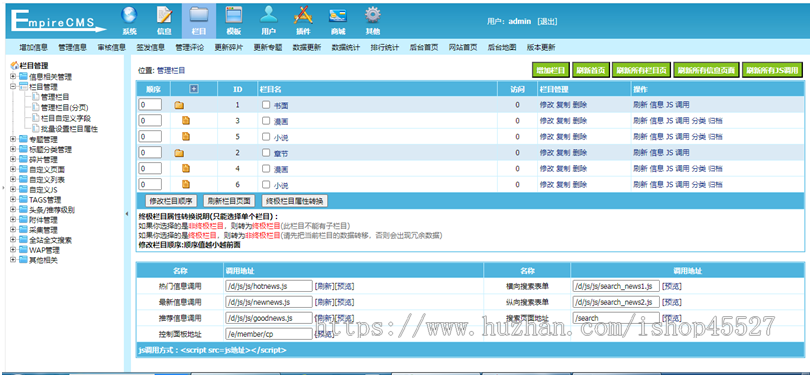This screenshot has width=812, height=377.
Task: Click the folder icon beside 碎片管理
Action: pos(23,160)
